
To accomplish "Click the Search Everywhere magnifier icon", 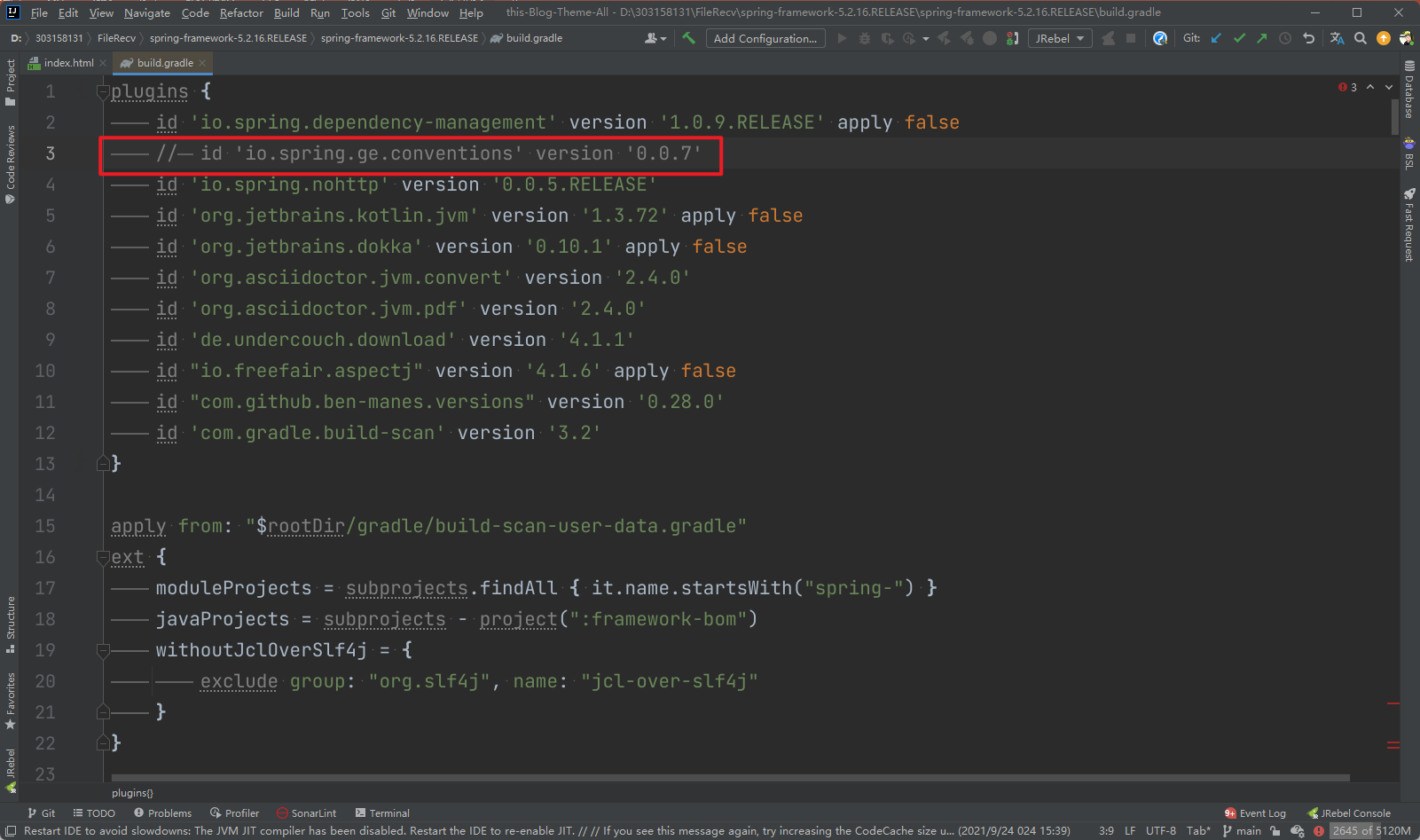I will pos(1361,38).
